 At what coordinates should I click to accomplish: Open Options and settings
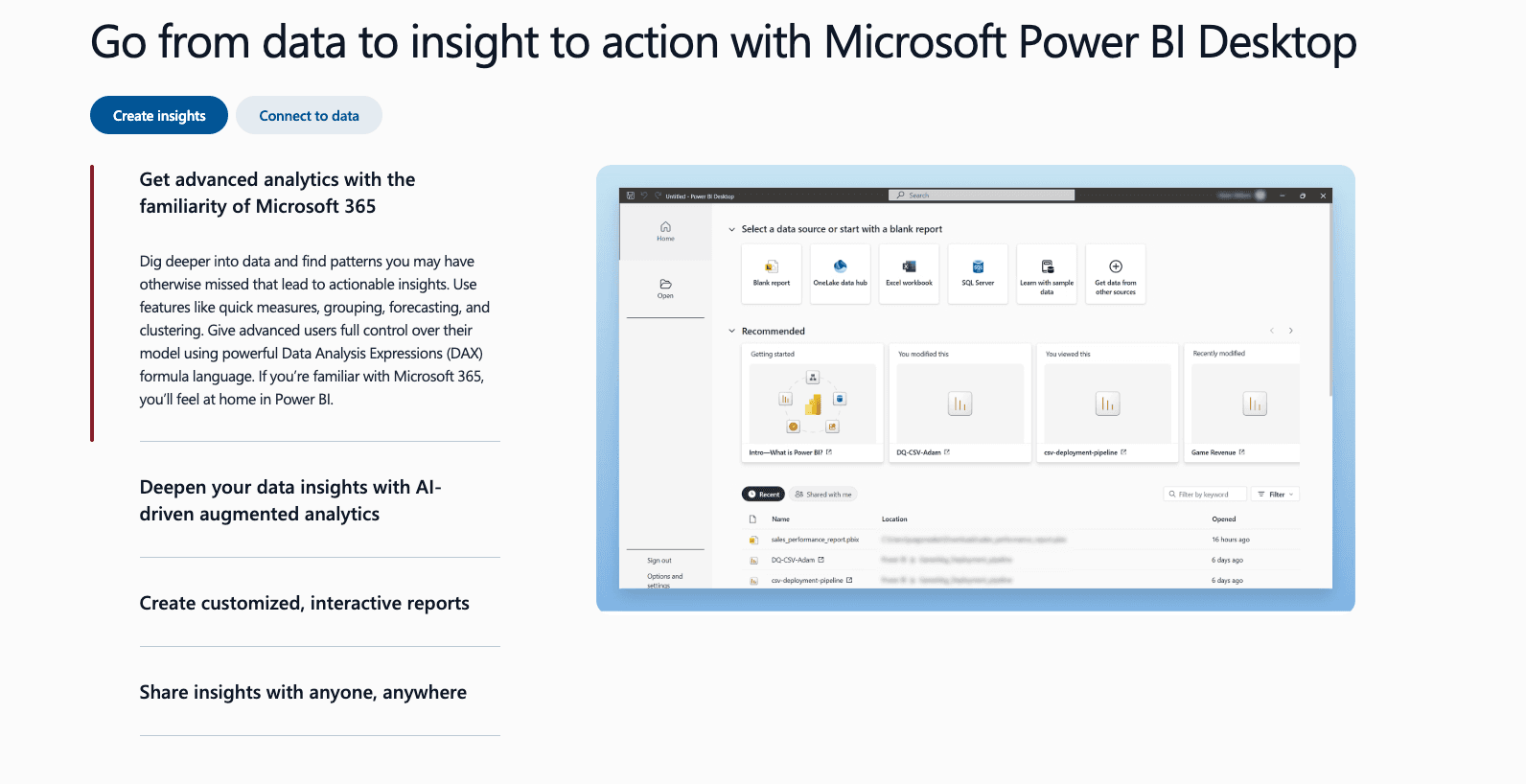[664, 580]
